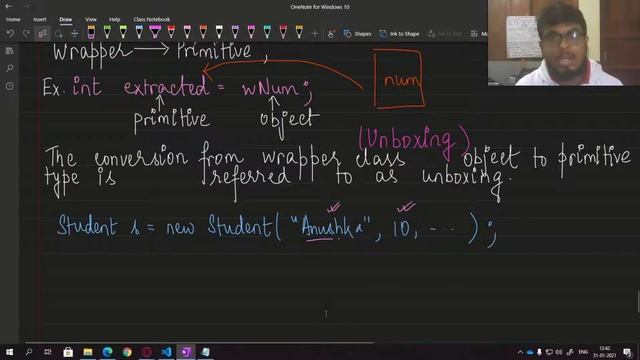Click the Ink to Shape button

click(399, 33)
